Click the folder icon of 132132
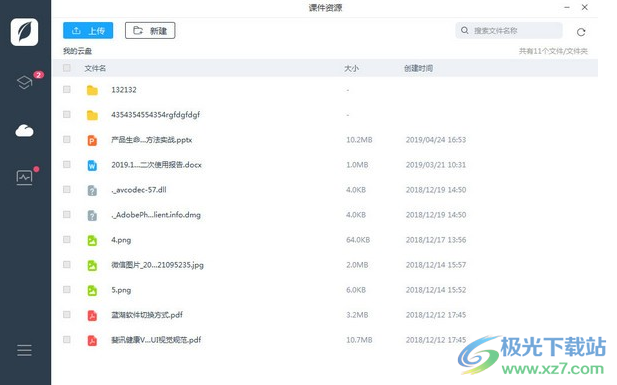Screen dimensions: 617x385 [92, 90]
